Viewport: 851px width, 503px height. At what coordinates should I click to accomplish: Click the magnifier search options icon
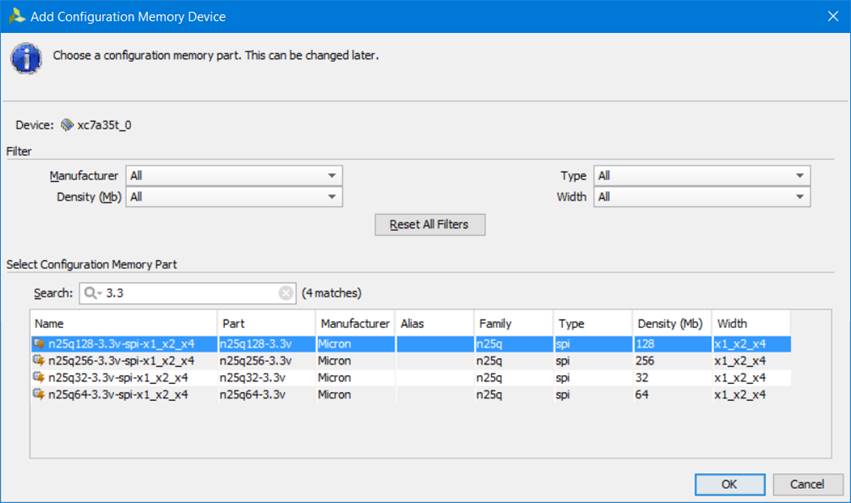[x=91, y=293]
